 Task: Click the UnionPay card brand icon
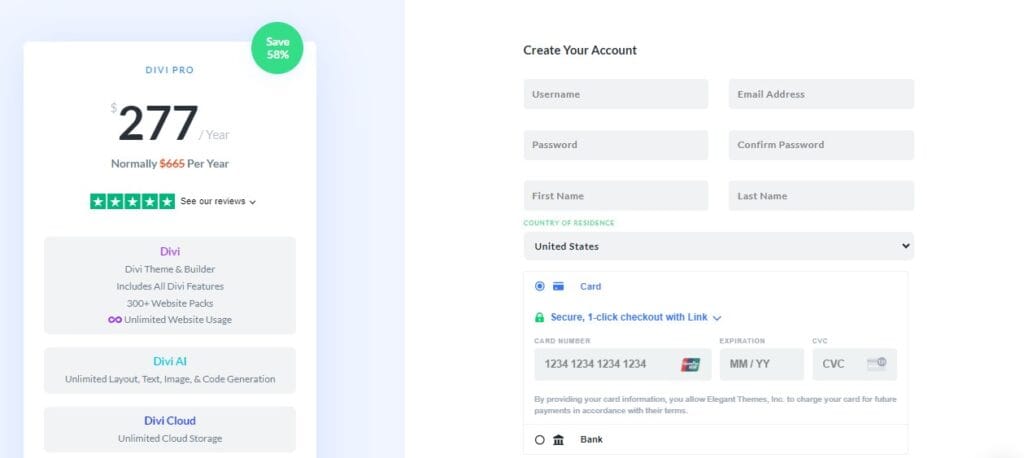point(690,364)
